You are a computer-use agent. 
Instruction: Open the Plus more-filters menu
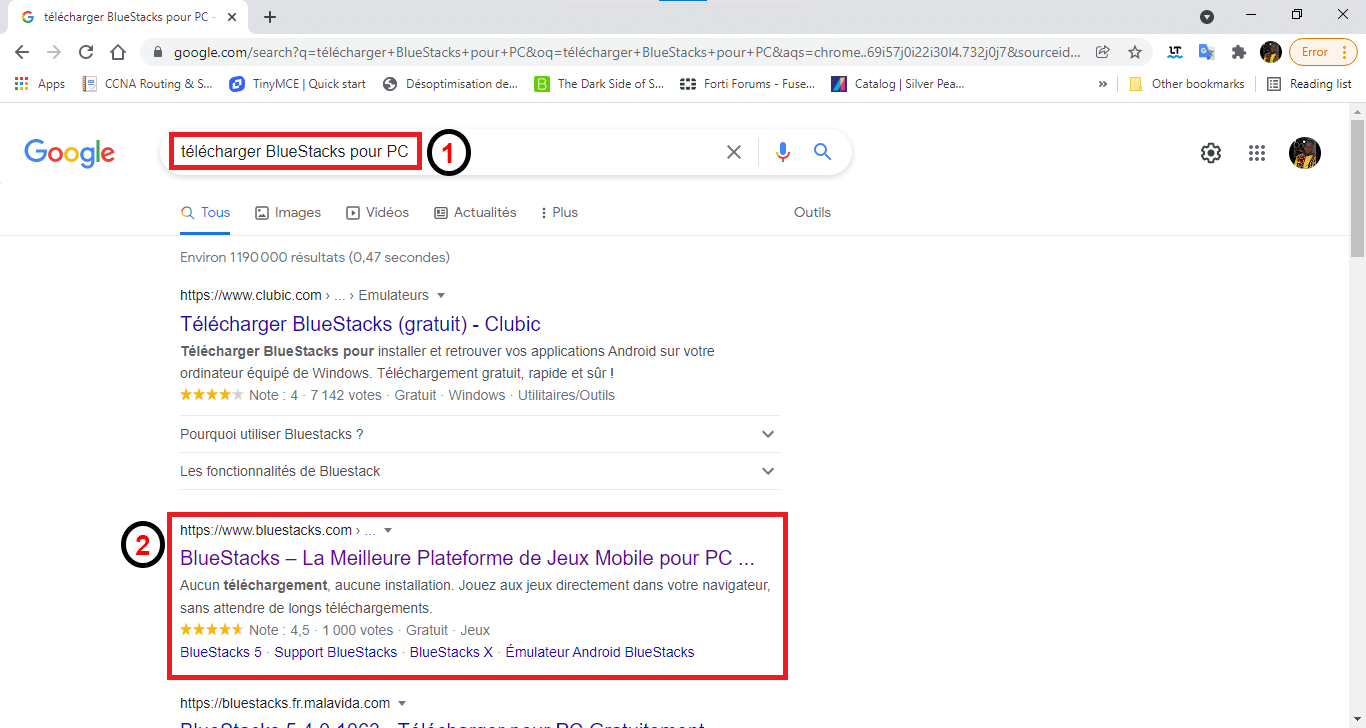click(559, 213)
